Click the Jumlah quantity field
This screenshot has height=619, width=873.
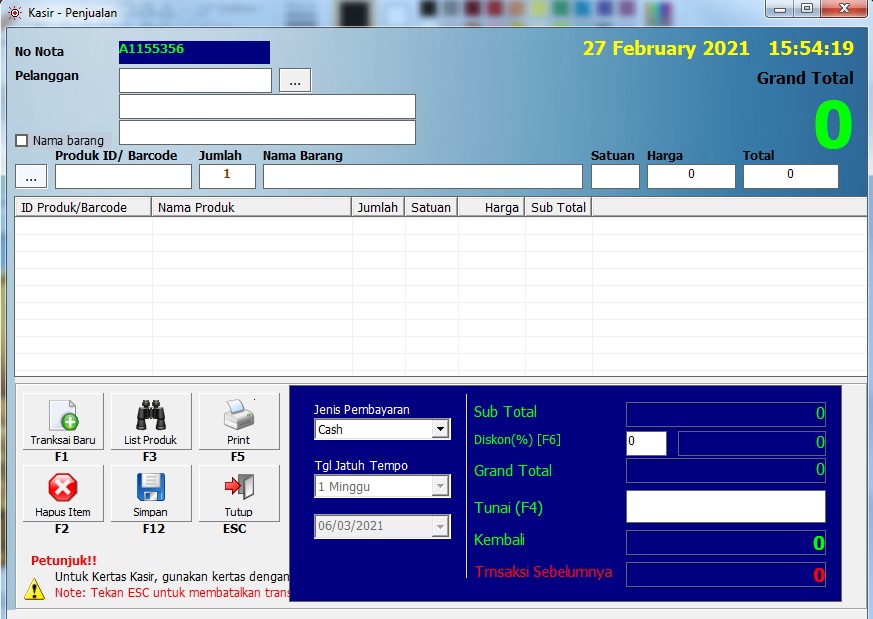point(227,177)
